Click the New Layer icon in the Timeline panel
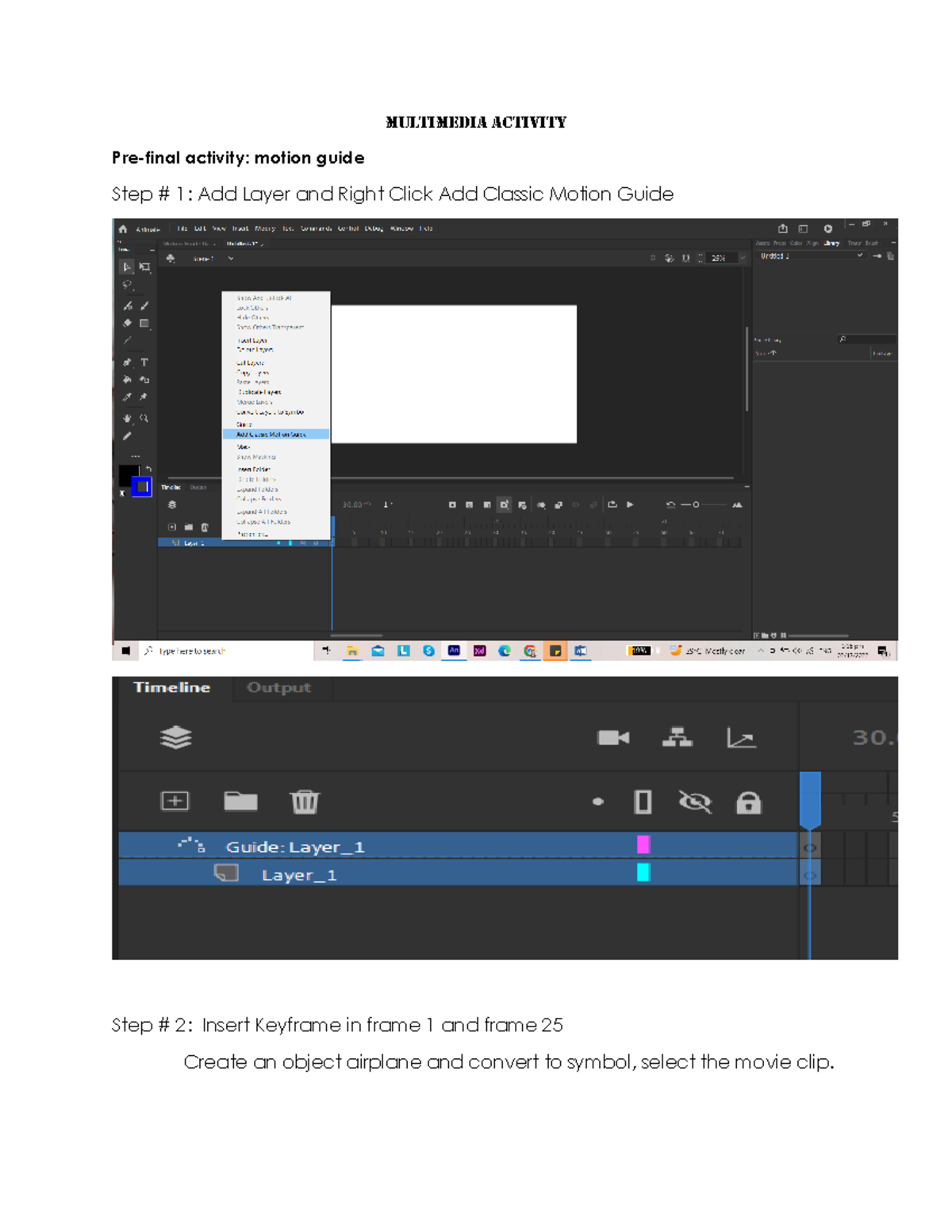The width and height of the screenshot is (952, 1232). pyautogui.click(x=175, y=801)
